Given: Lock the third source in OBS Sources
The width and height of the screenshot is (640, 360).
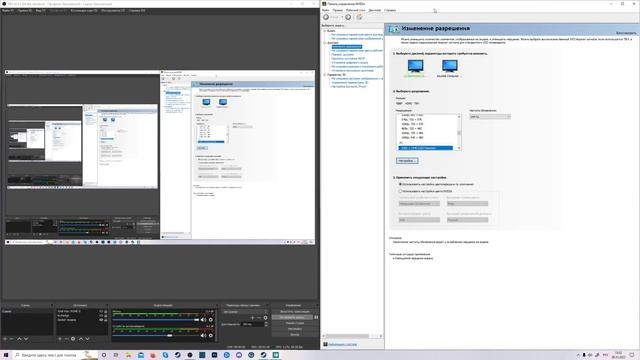Looking at the screenshot, I should click(106, 320).
